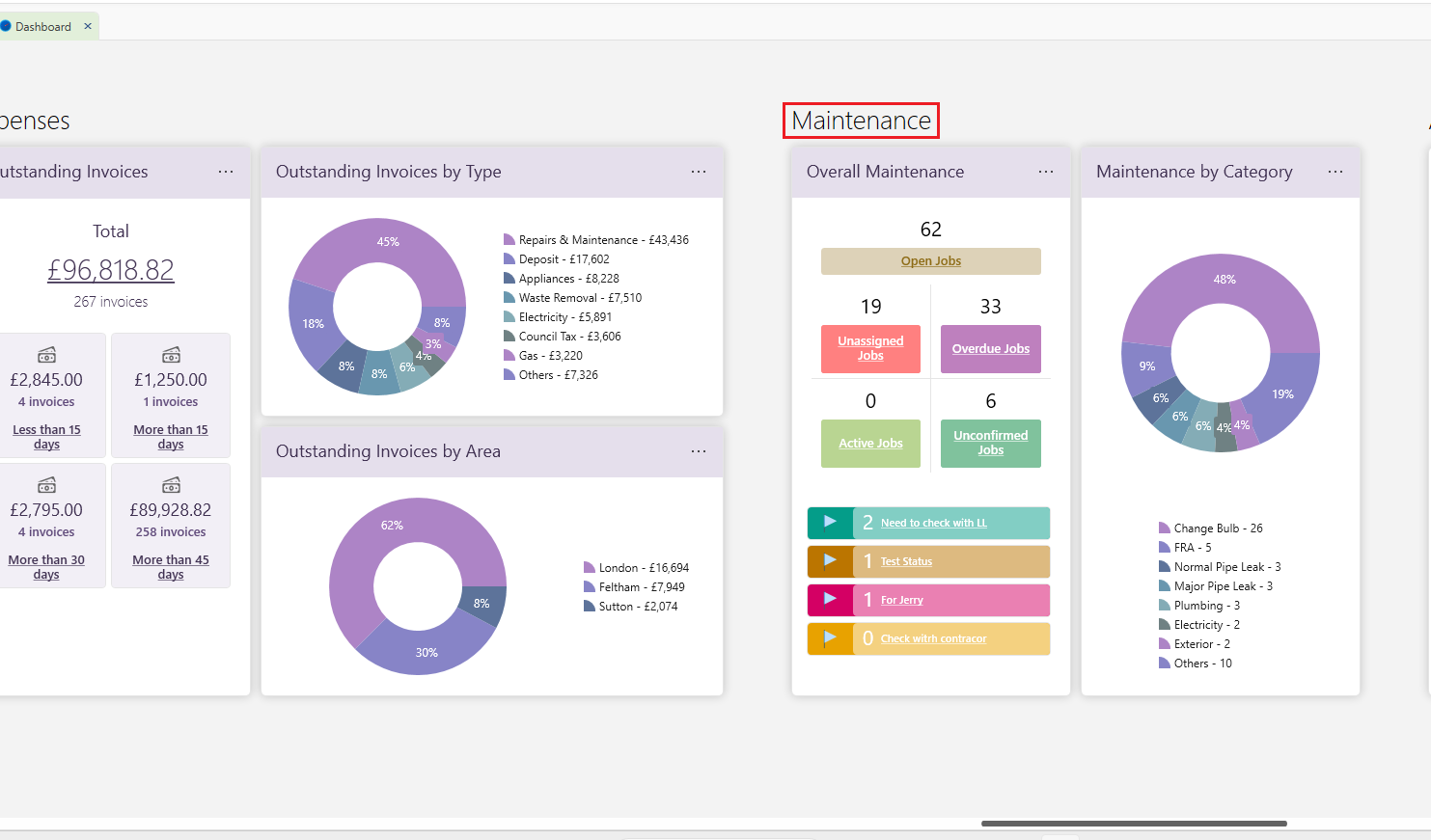Select the Waste Removal legend swatch

(509, 298)
